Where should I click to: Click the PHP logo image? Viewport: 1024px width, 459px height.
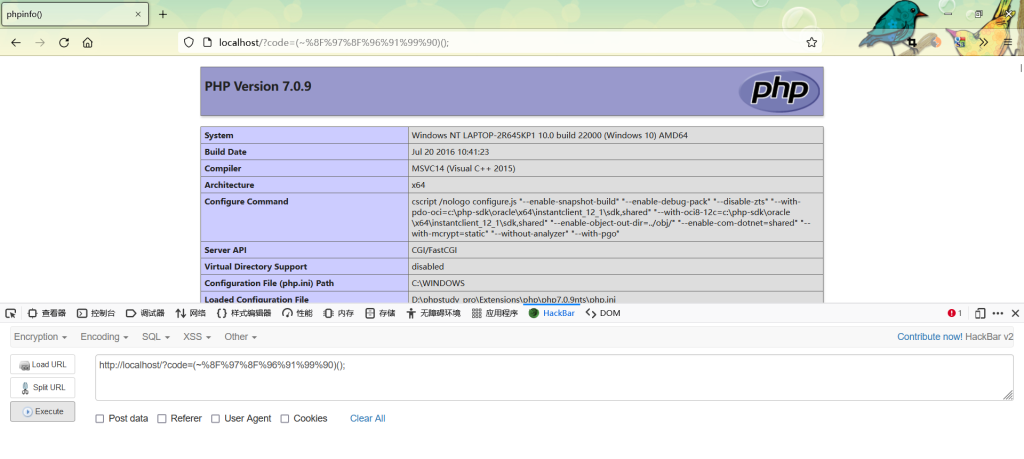coord(779,91)
